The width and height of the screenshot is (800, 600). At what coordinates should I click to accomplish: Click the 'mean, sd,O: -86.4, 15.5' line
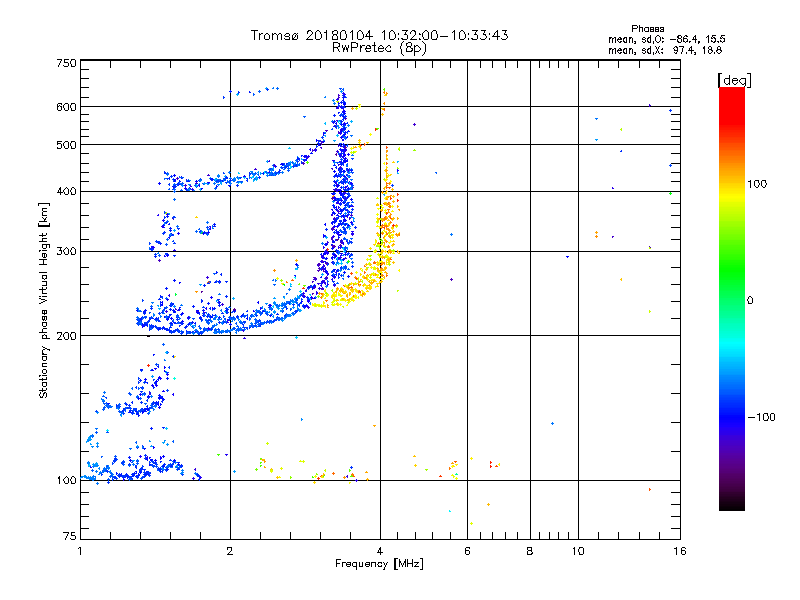(667, 39)
